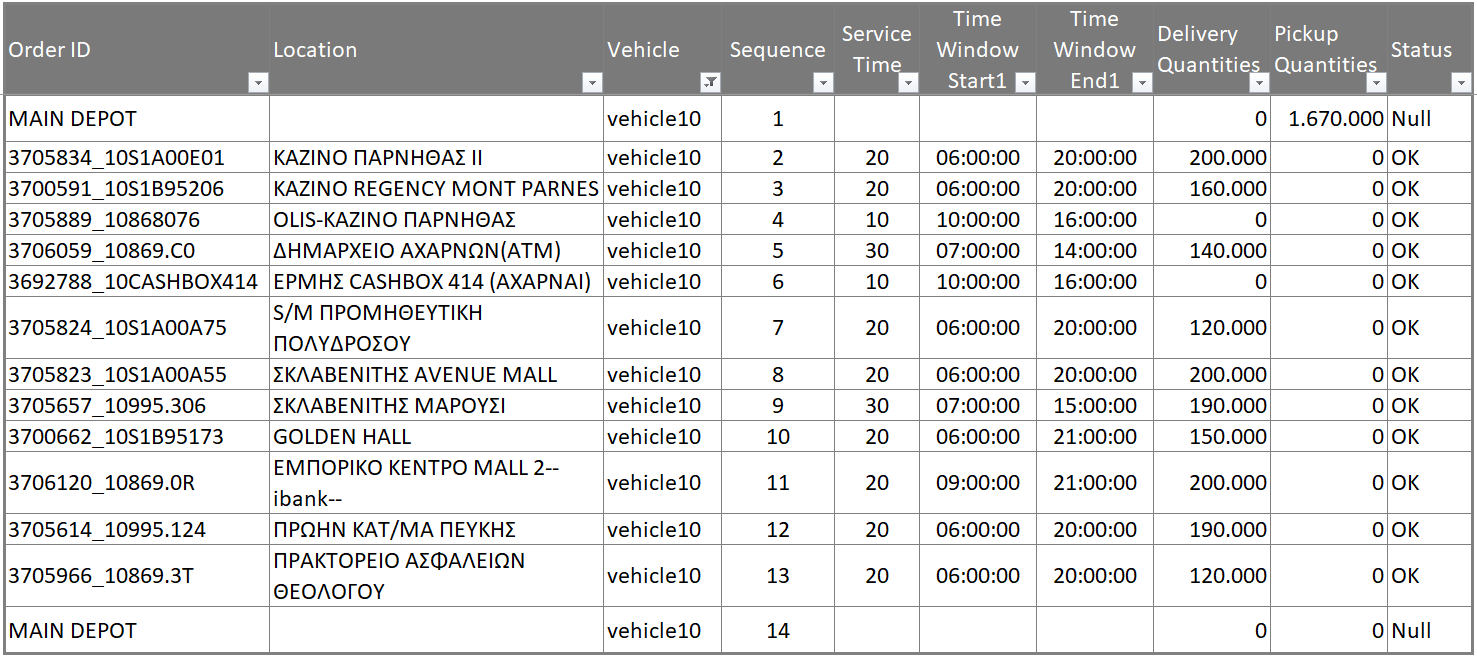The width and height of the screenshot is (1477, 658).
Task: Open the Service Time filter arrow
Action: [908, 83]
